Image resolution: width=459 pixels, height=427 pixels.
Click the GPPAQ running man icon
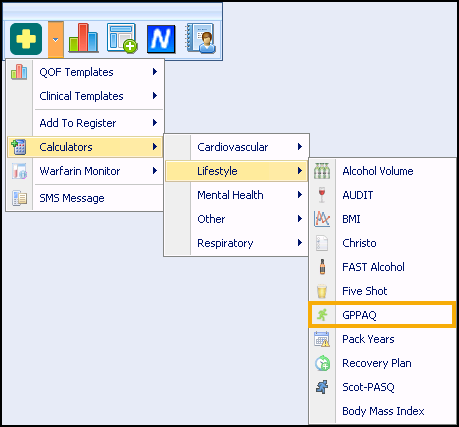point(322,315)
